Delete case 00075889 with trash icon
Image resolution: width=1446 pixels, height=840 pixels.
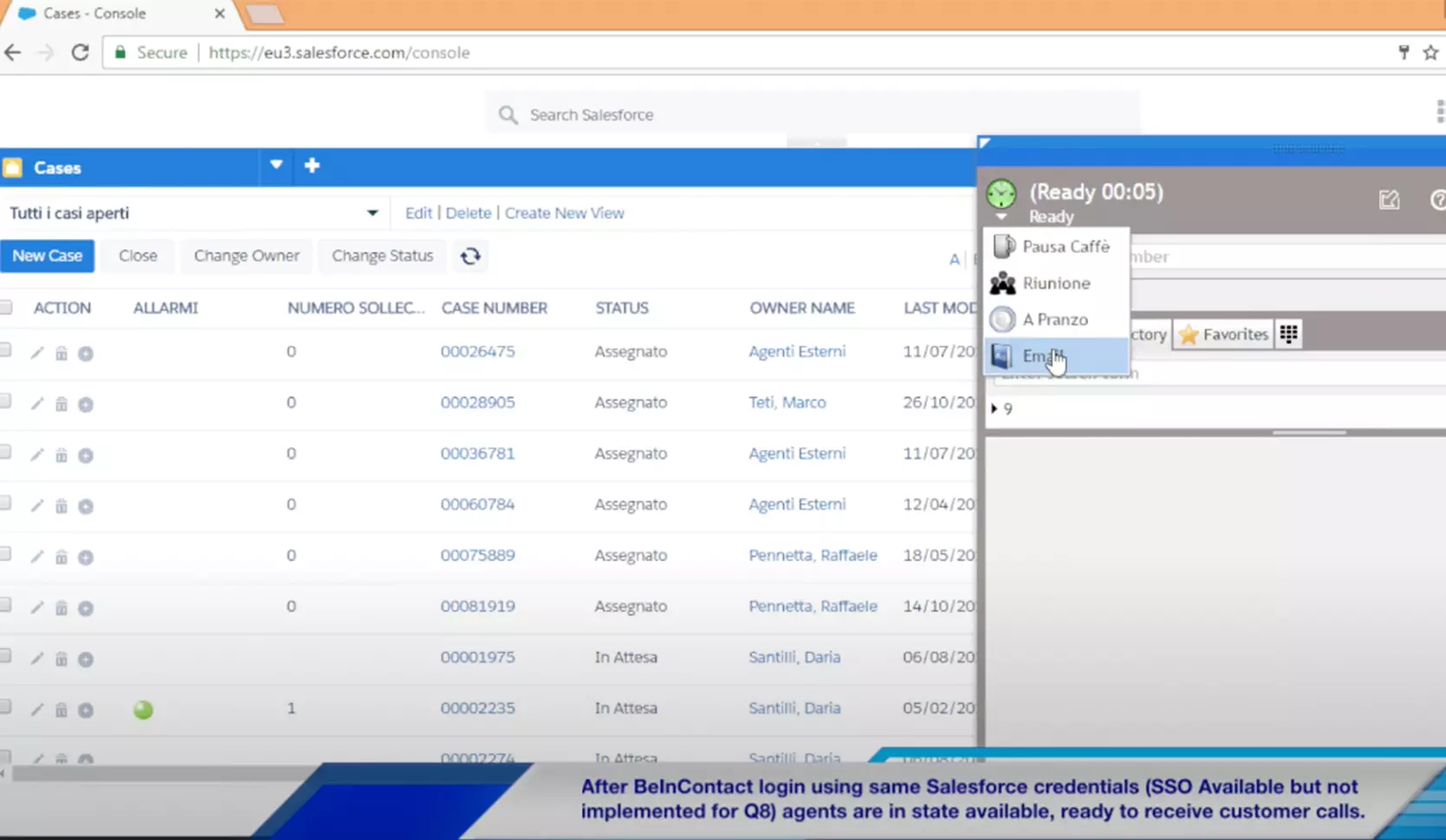(x=62, y=557)
